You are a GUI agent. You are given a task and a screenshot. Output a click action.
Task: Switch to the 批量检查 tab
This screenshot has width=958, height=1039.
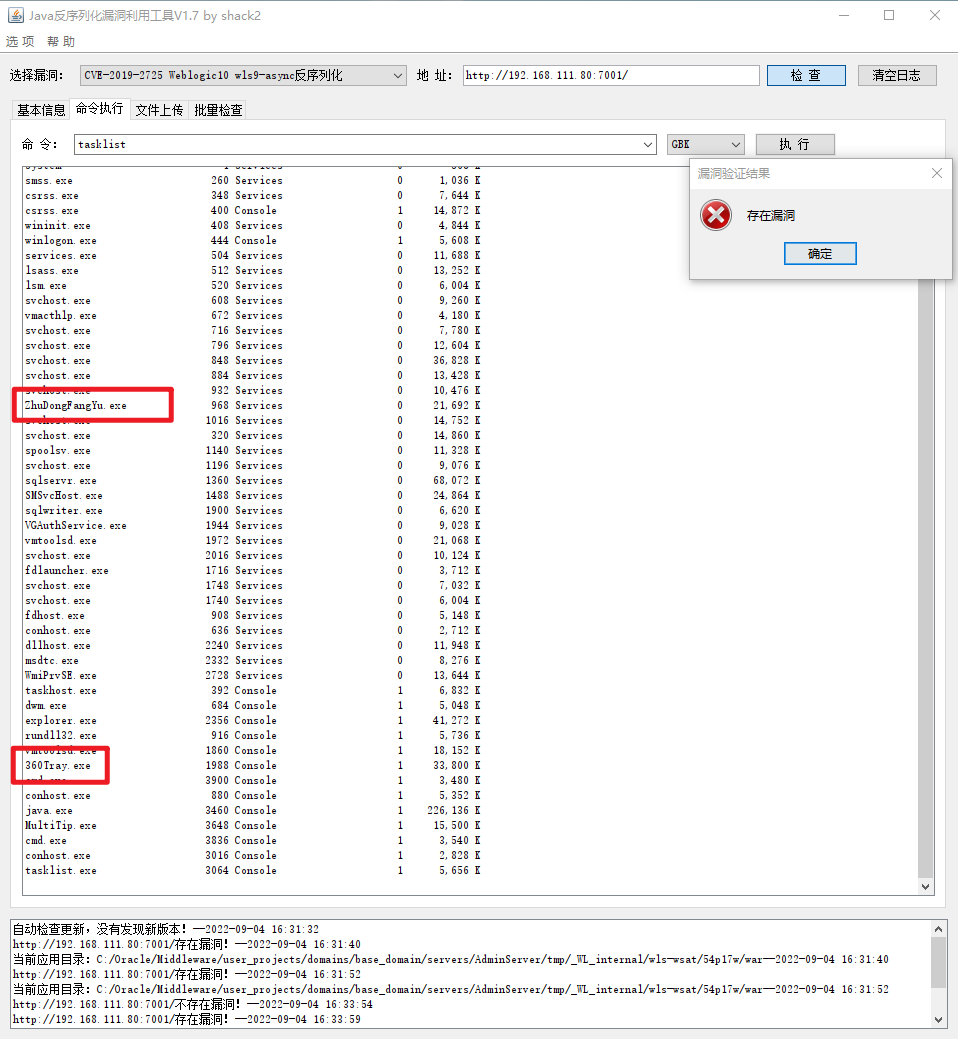(218, 110)
